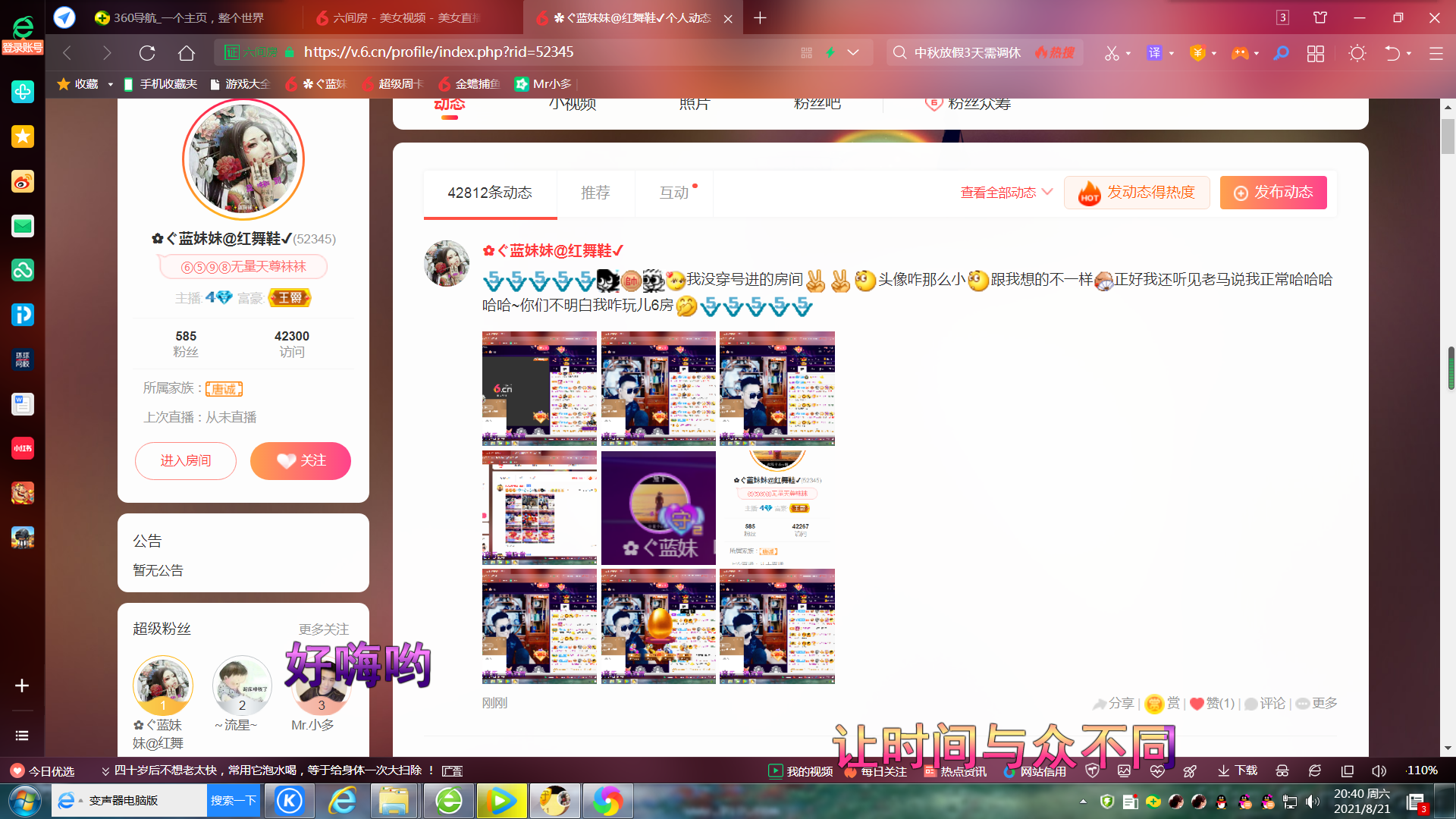Image resolution: width=1456 pixels, height=819 pixels.
Task: Close the current 蓝妹妹 browser tab
Action: click(x=728, y=18)
